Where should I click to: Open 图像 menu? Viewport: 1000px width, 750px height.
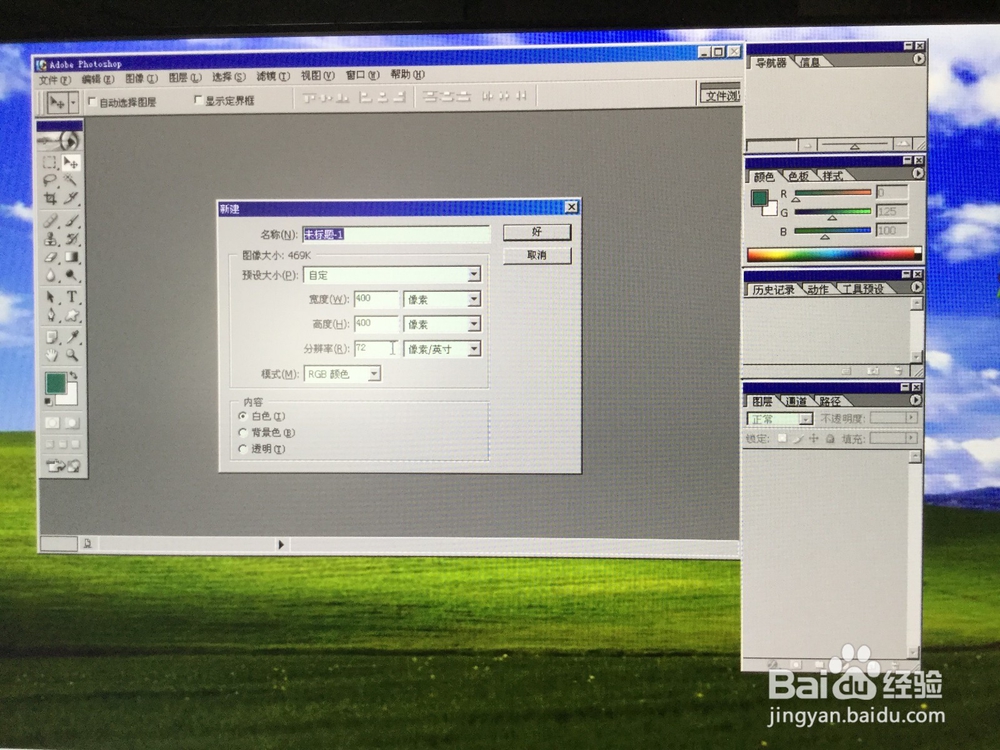(x=141, y=78)
